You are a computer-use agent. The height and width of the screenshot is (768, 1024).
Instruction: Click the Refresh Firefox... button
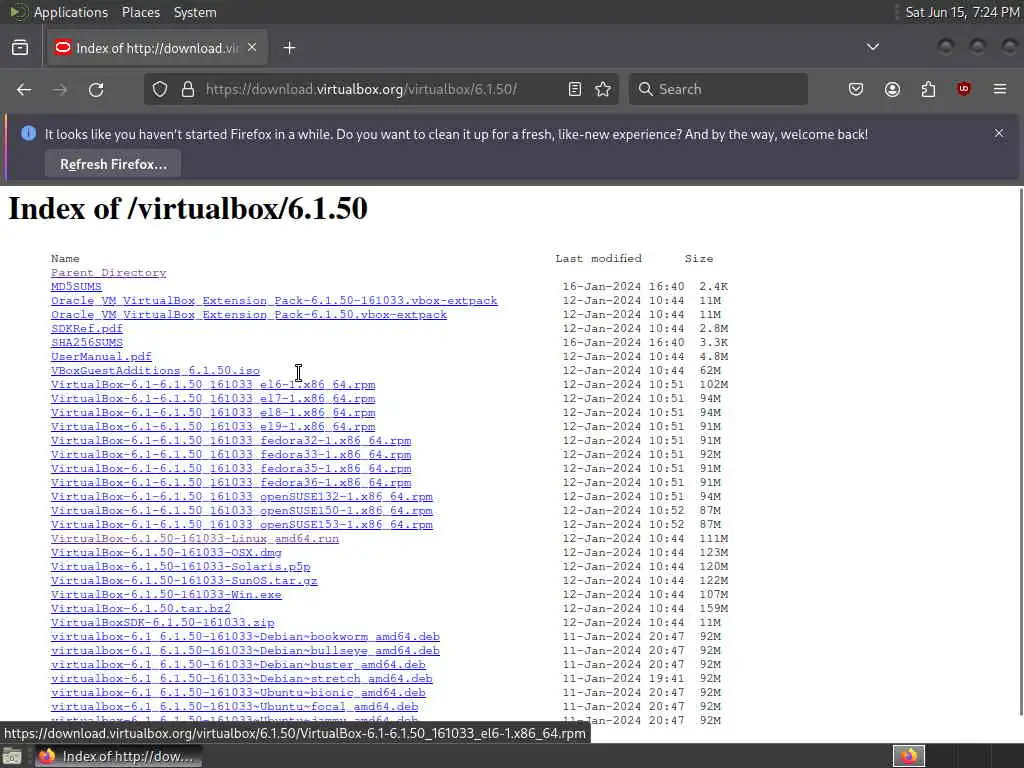point(113,164)
